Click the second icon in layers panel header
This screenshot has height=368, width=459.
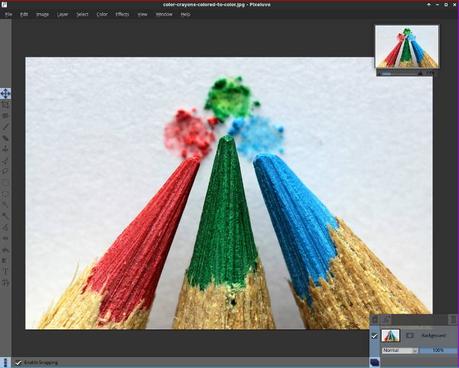386,320
